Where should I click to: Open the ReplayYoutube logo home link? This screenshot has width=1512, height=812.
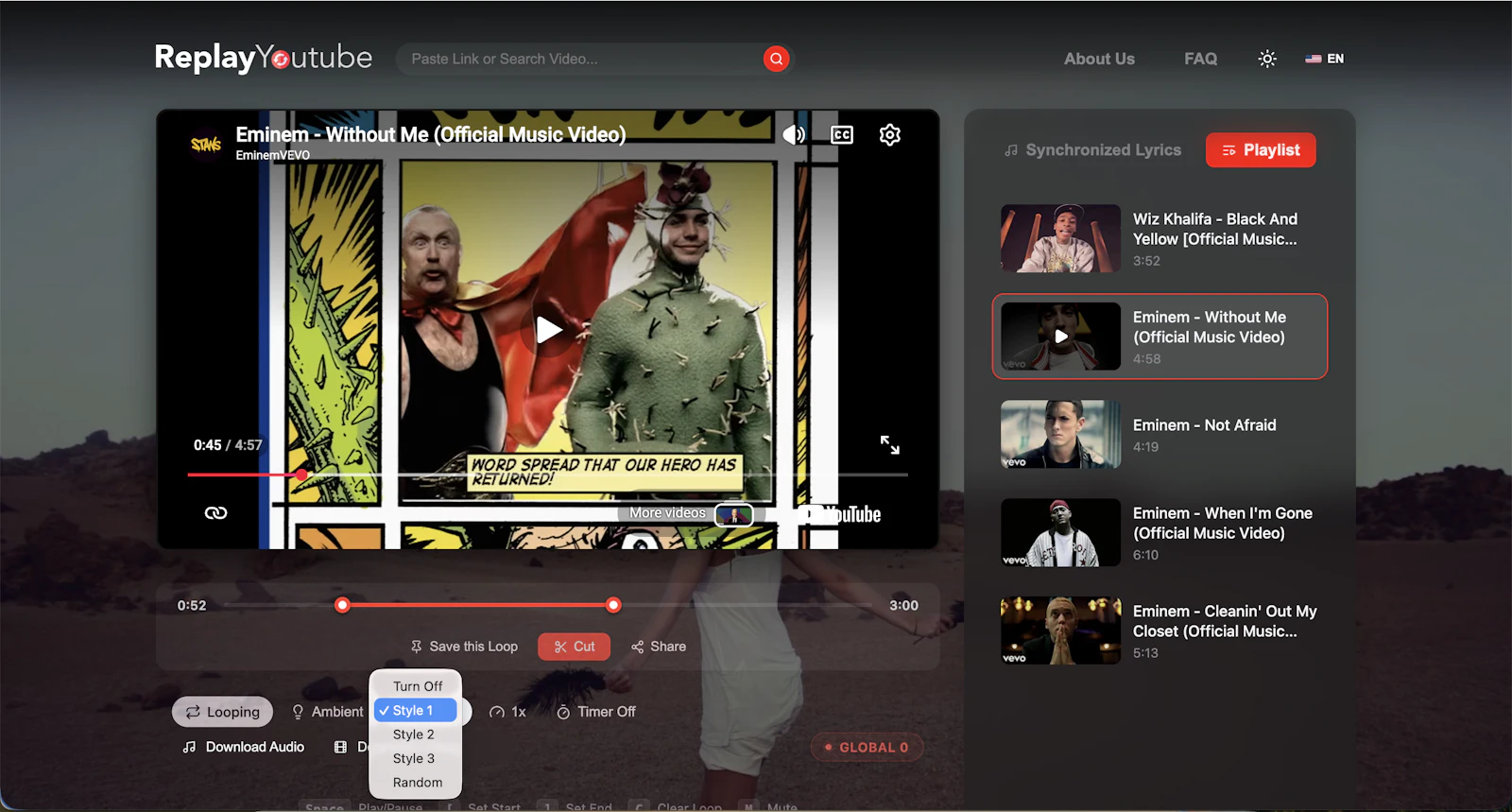click(x=263, y=58)
